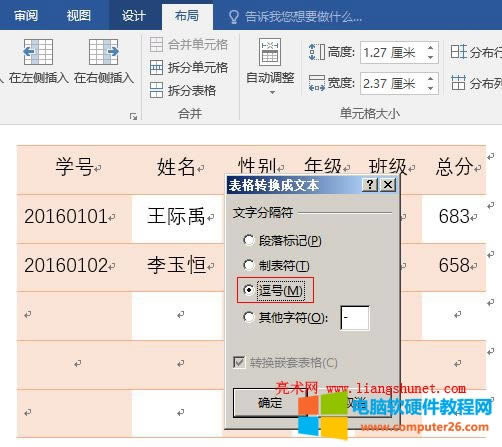Open the AutoFit (自动调整) menu
Screen dimensions: 502x447
pos(270,67)
